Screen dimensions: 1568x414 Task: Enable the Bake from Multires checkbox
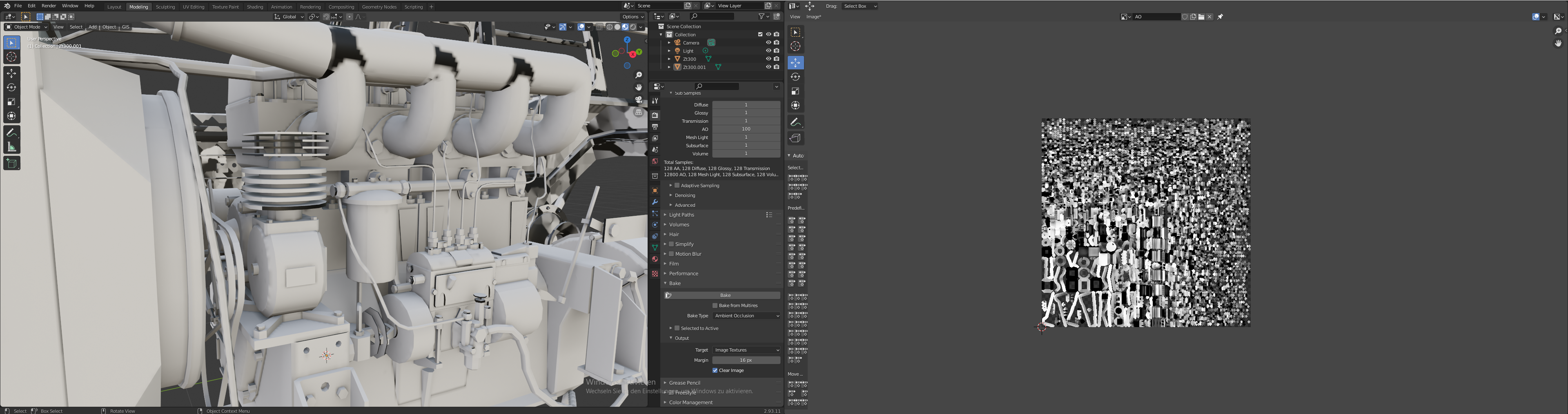click(x=715, y=306)
